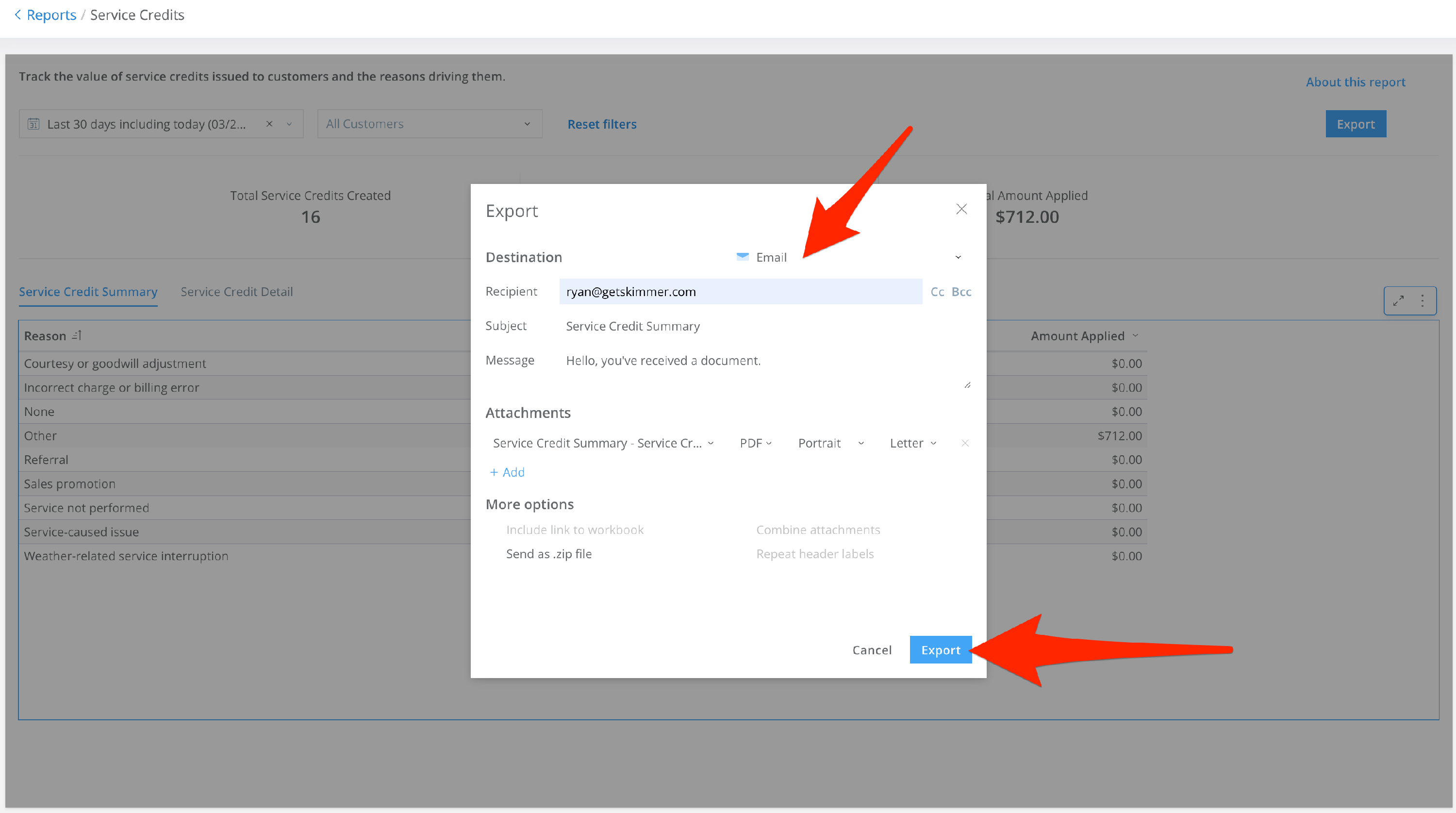Screen dimensions: 1456x813
Task: Open the Portrait orientation dropdown
Action: tap(831, 443)
